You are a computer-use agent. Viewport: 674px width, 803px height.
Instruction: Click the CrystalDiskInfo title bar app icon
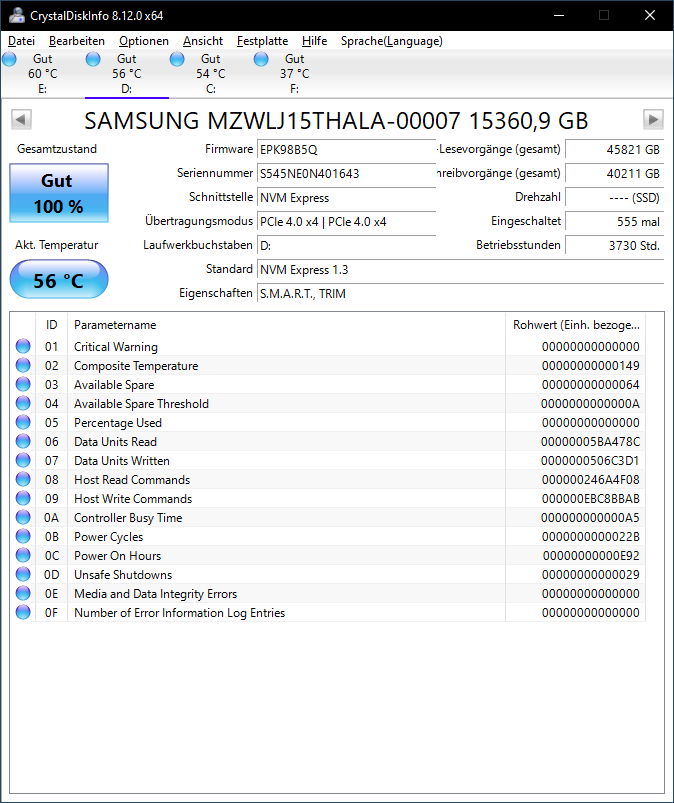[16, 15]
